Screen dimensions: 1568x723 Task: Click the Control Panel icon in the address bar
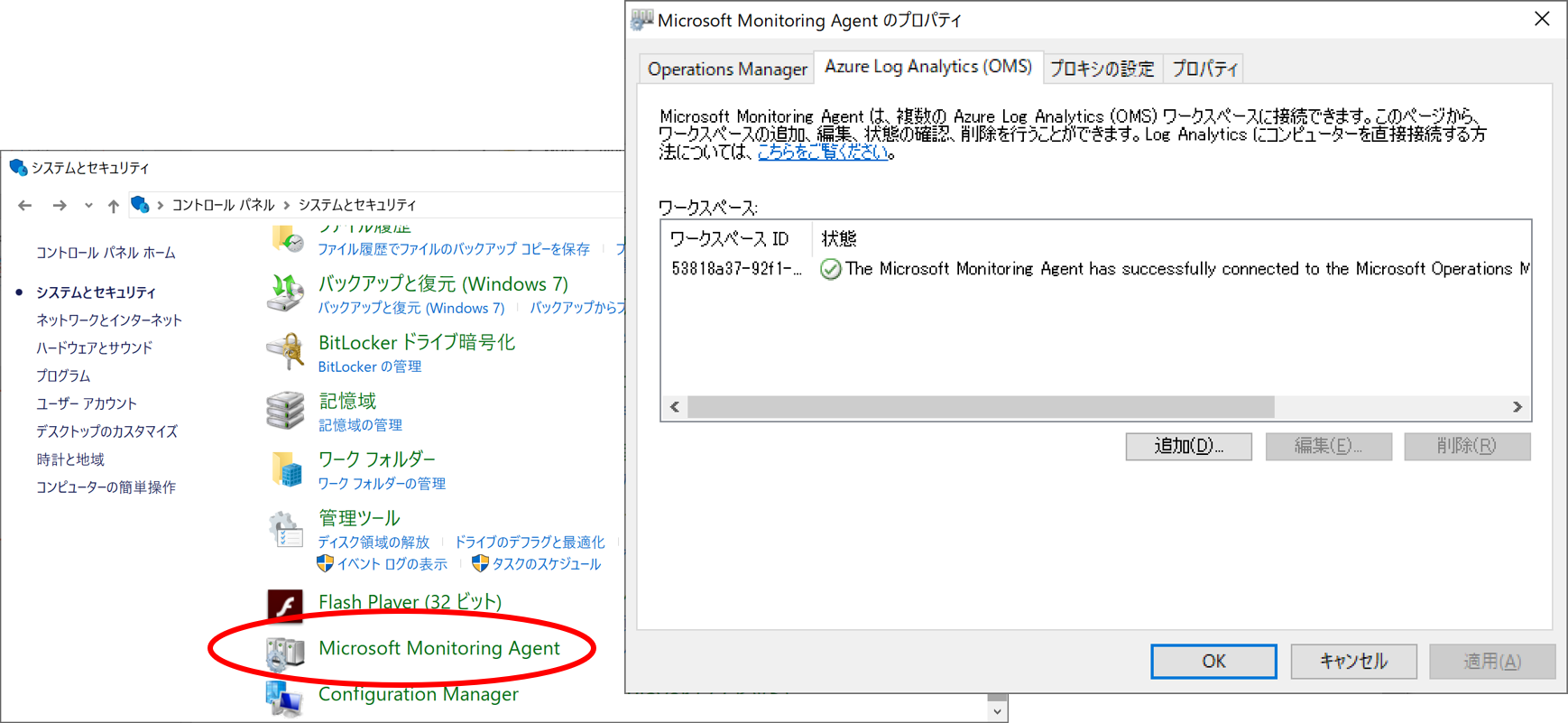(x=140, y=205)
